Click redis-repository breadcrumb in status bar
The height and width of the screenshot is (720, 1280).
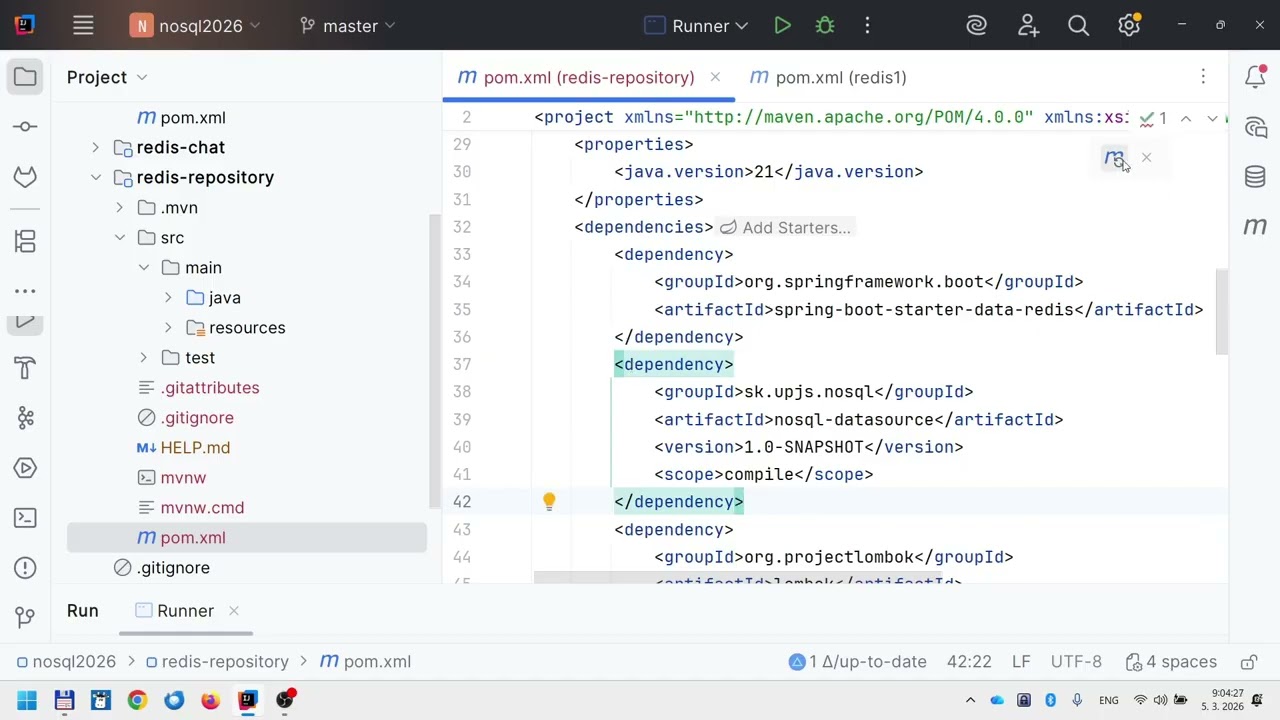point(217,662)
